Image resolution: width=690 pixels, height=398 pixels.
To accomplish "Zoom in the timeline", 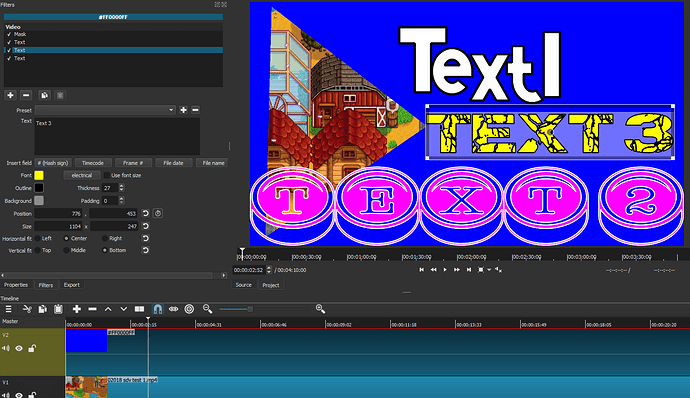I will [320, 309].
